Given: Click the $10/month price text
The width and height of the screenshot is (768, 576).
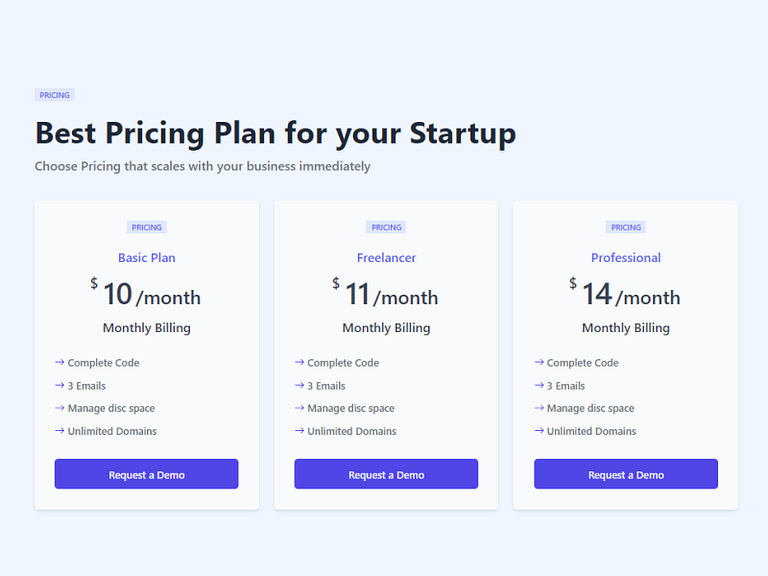Looking at the screenshot, I should [x=146, y=295].
